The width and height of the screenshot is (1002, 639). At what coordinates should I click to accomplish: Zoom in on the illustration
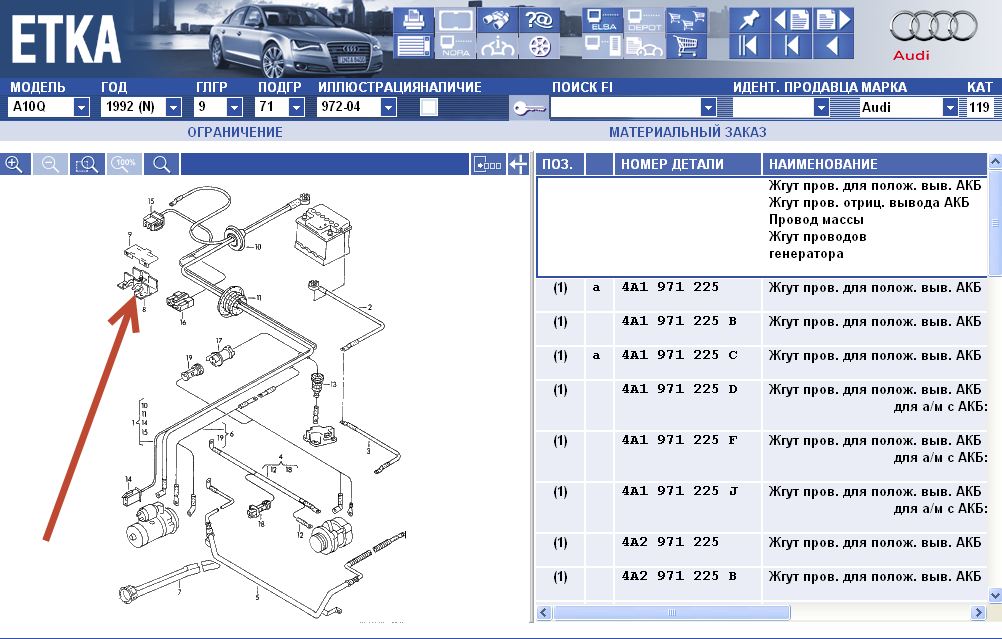click(x=14, y=164)
